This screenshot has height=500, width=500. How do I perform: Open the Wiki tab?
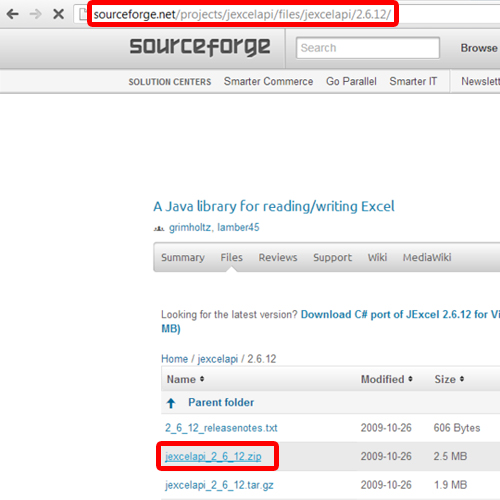pos(377,257)
